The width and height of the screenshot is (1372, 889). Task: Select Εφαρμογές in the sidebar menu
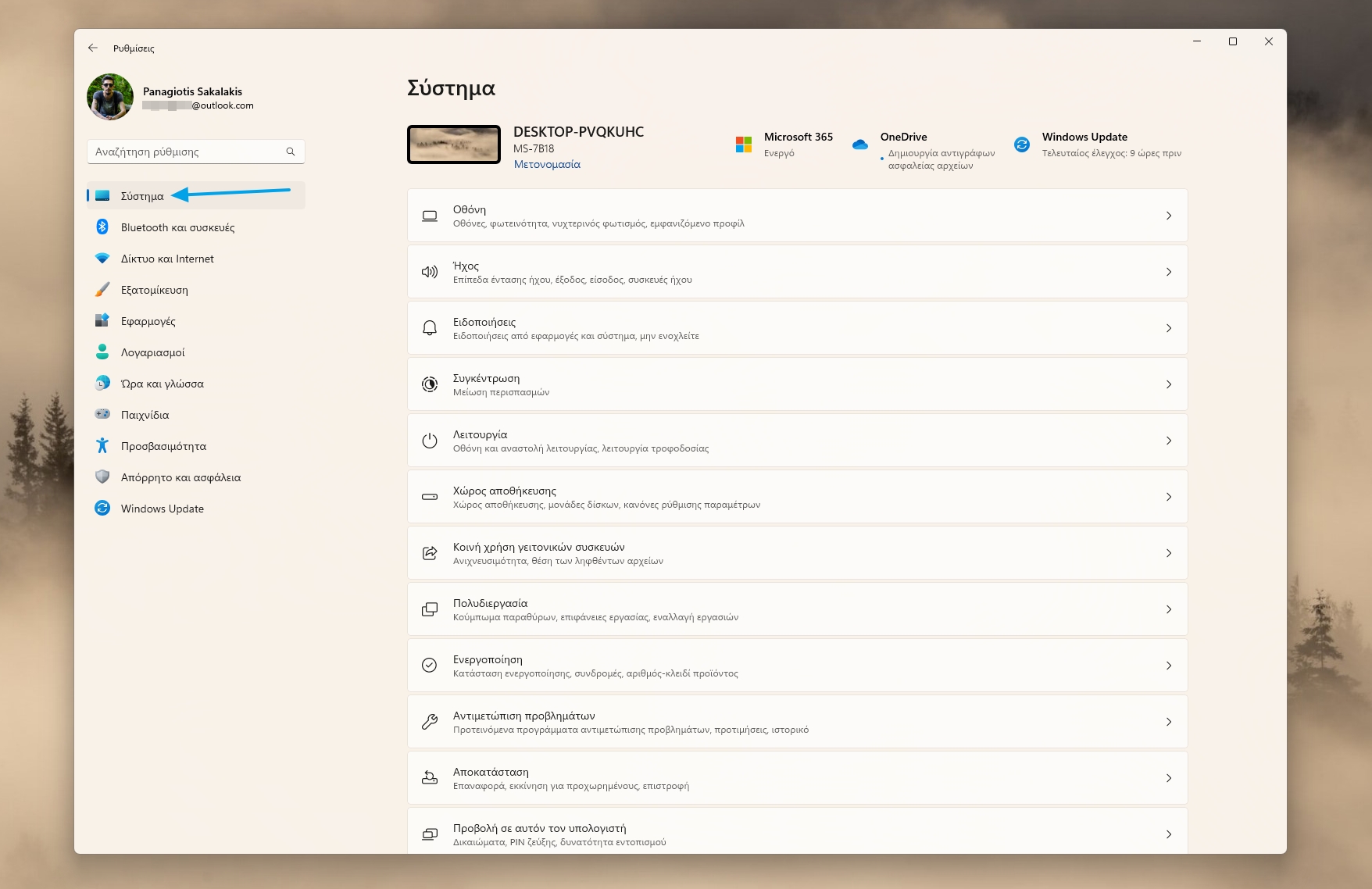(148, 321)
